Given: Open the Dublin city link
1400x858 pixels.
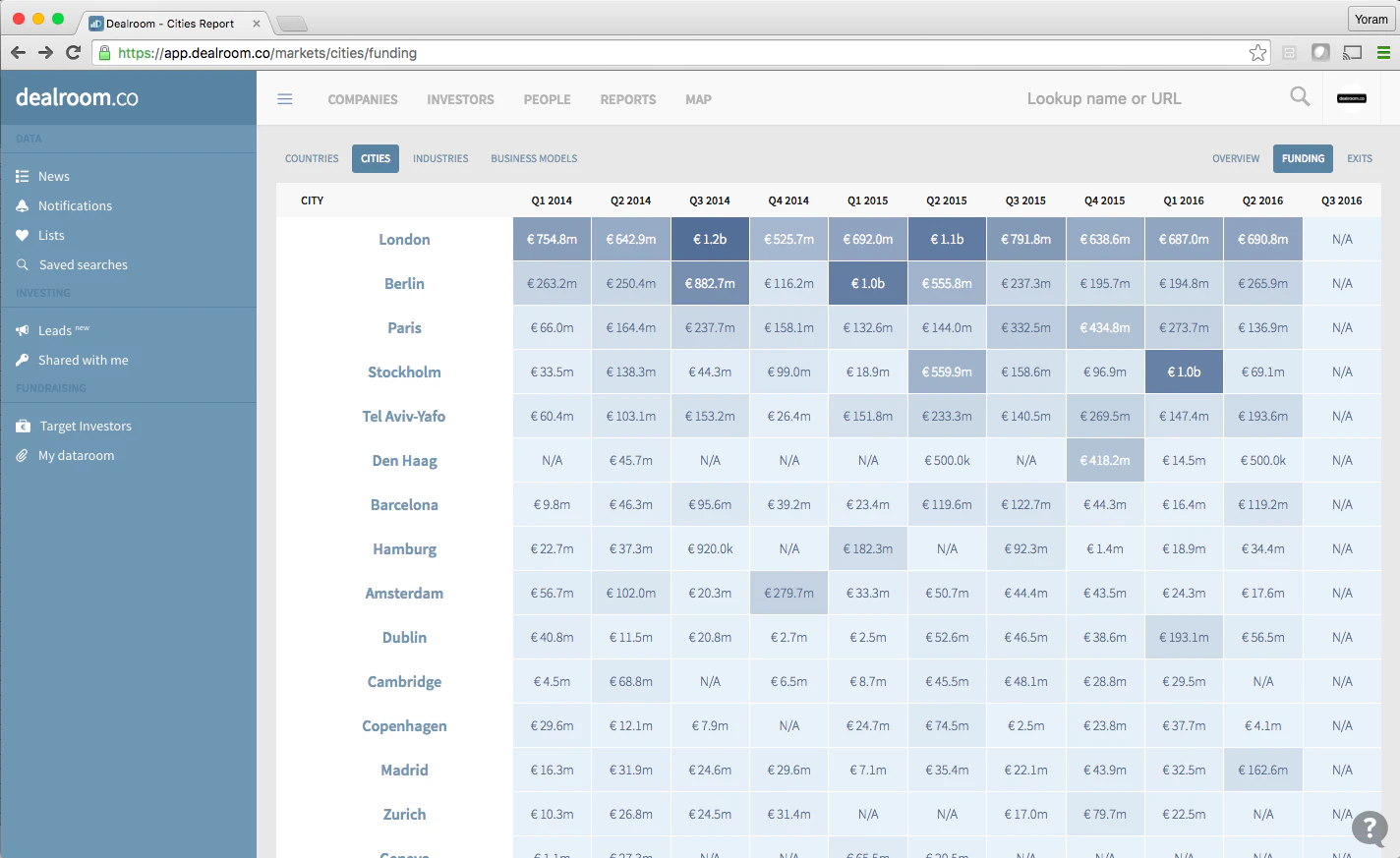Looking at the screenshot, I should 404,638.
